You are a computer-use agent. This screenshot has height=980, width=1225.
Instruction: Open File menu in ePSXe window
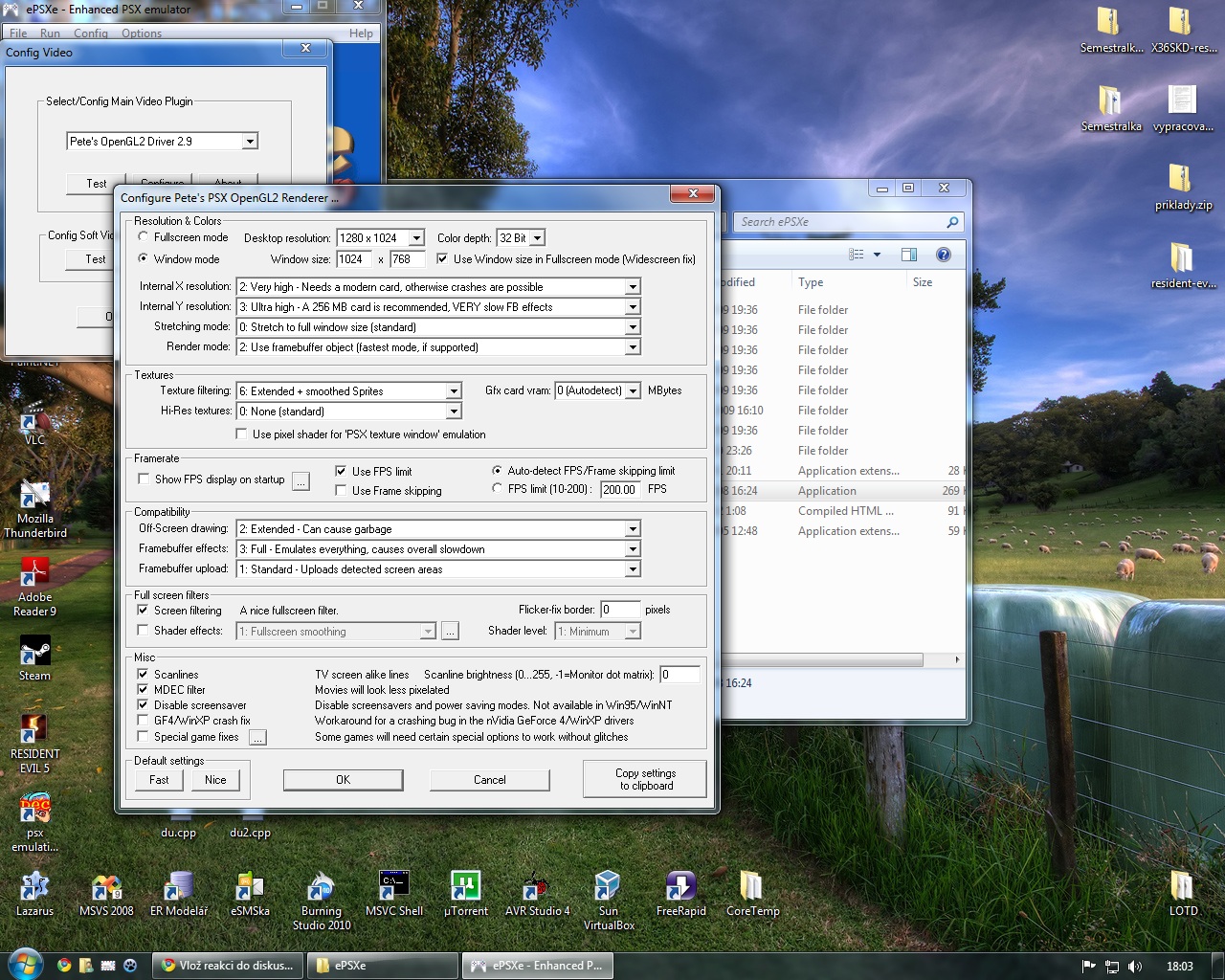click(x=18, y=33)
